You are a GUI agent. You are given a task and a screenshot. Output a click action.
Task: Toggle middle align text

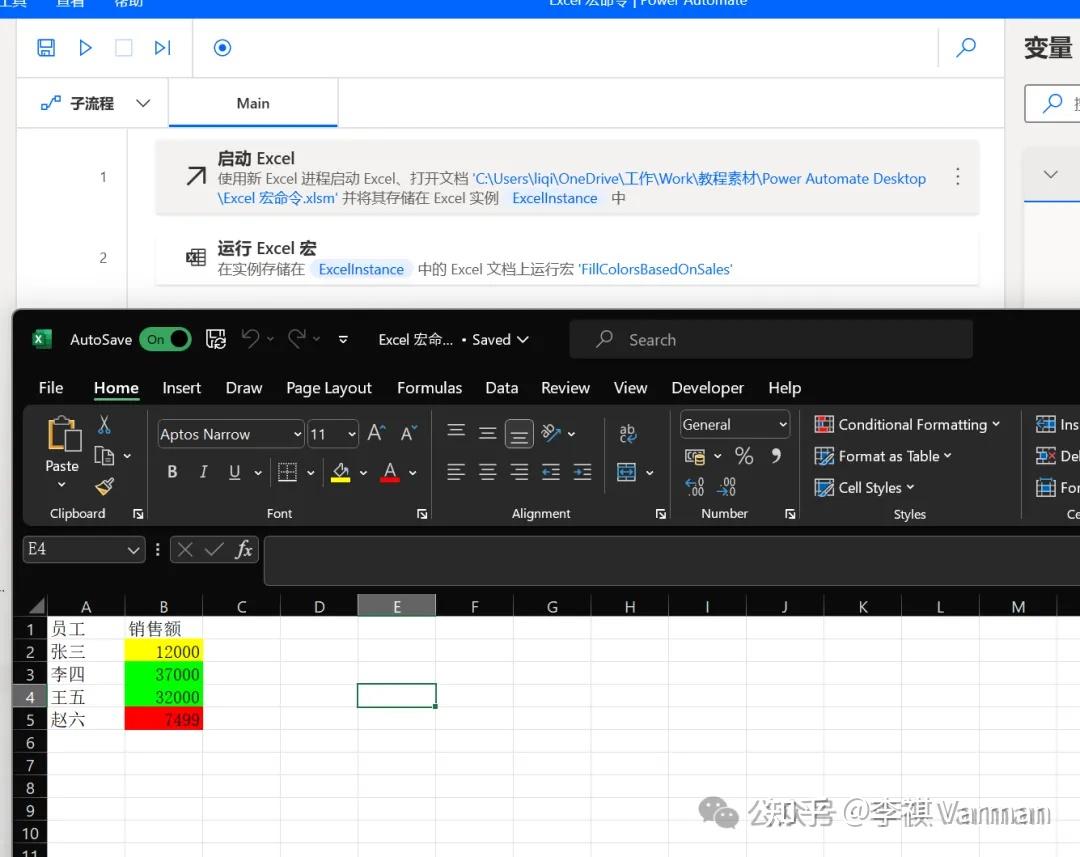[488, 433]
